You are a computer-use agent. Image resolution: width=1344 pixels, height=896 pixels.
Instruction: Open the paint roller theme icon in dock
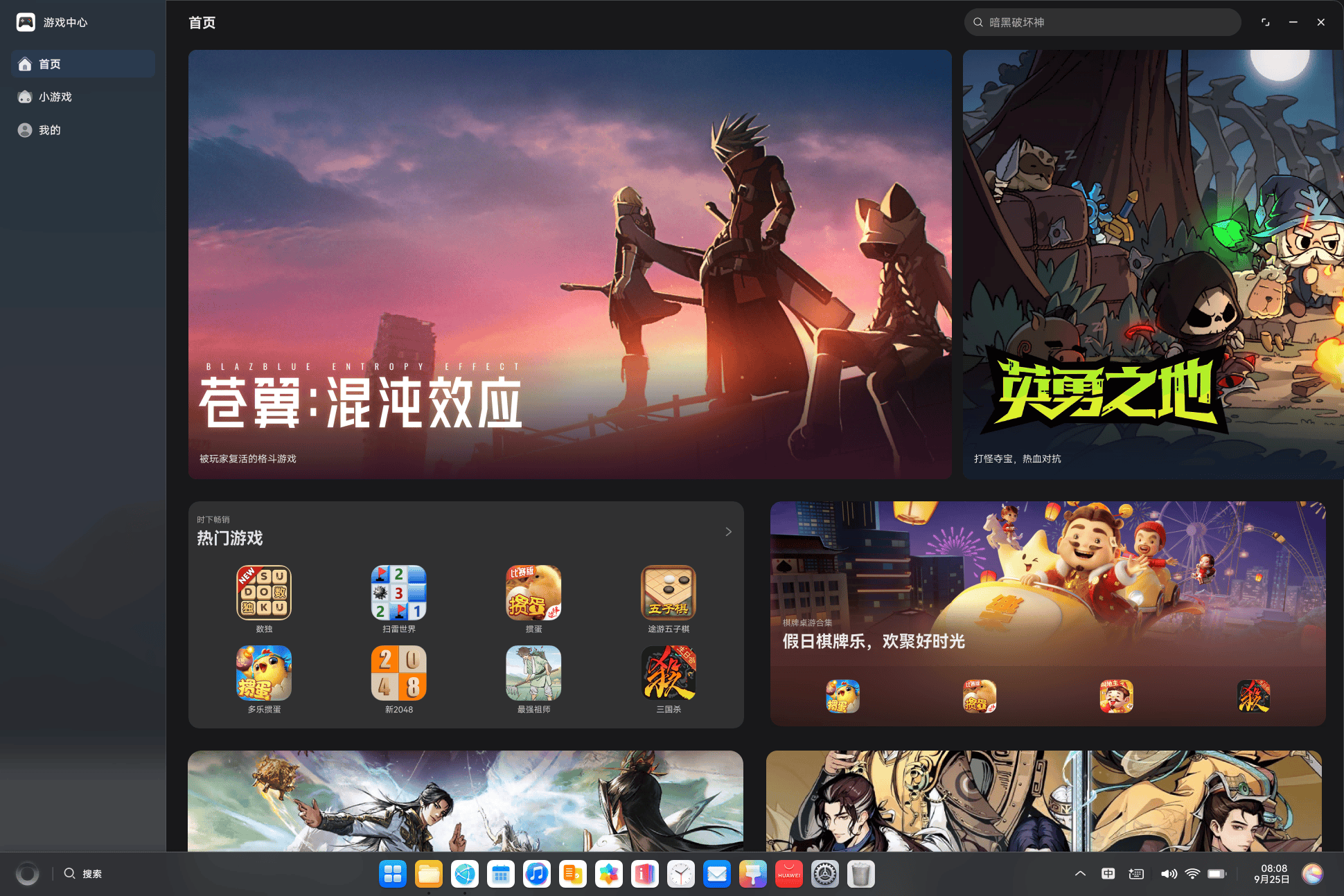click(x=753, y=874)
